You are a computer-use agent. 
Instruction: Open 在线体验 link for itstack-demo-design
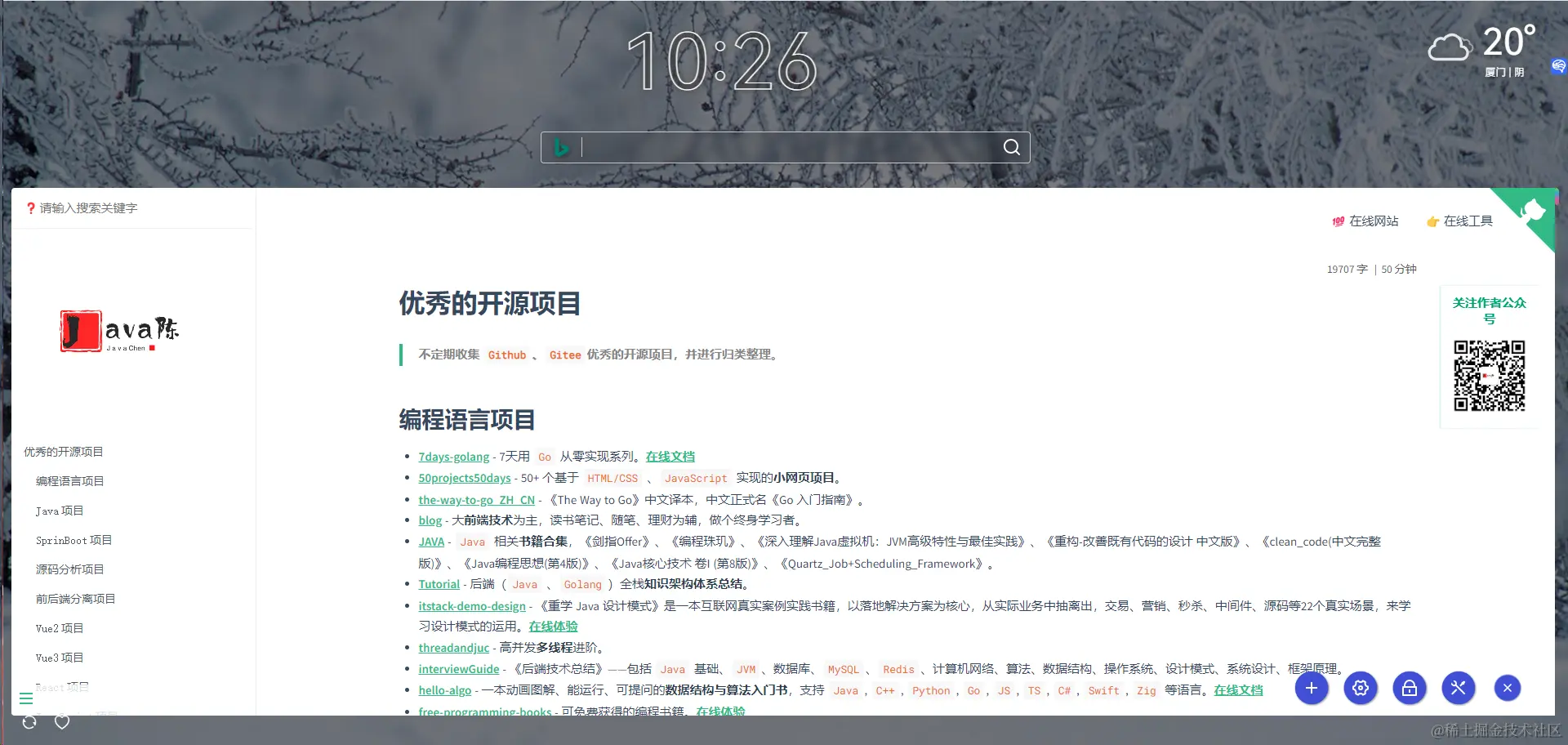click(553, 627)
